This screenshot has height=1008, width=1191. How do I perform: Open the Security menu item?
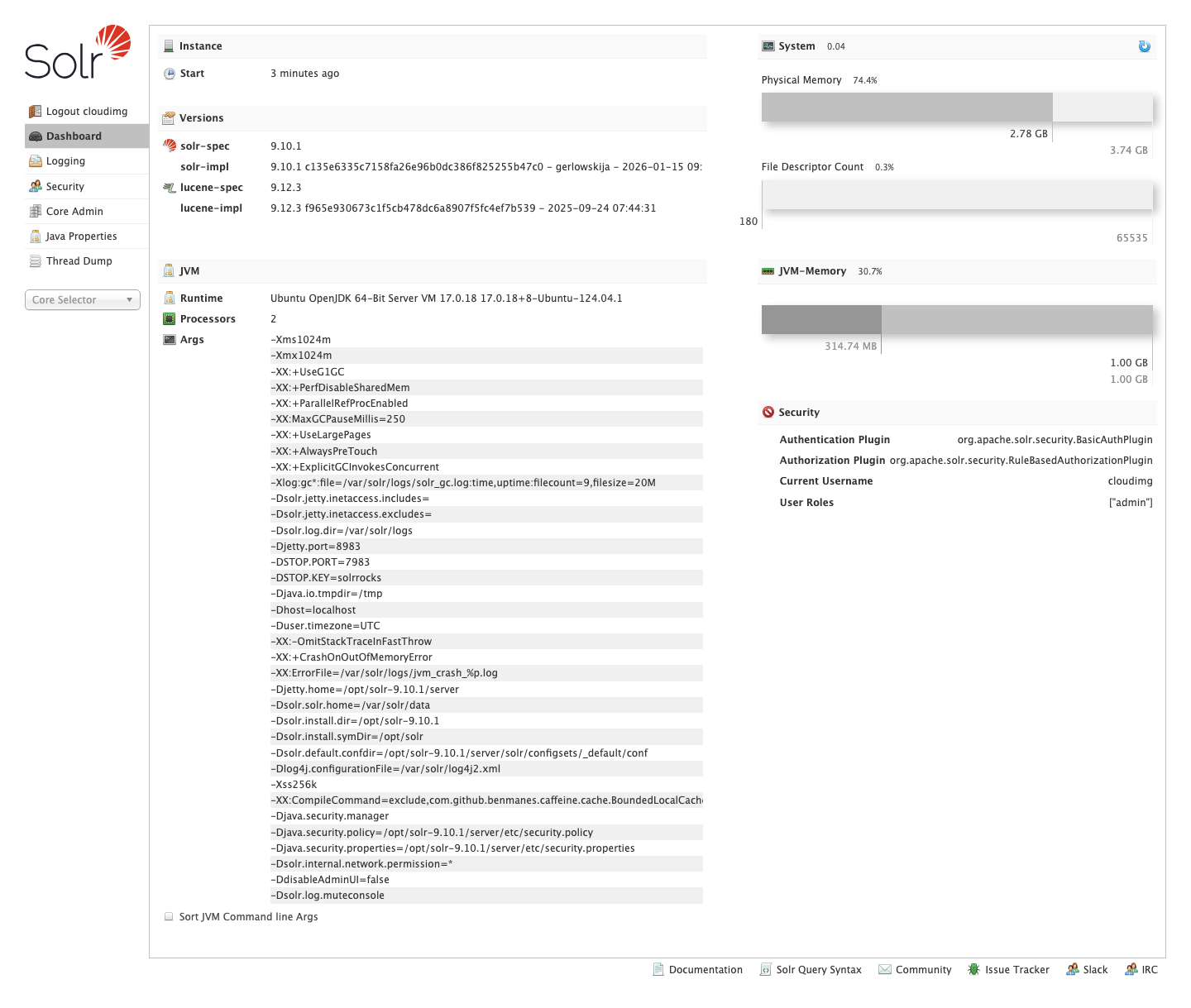pos(87,187)
